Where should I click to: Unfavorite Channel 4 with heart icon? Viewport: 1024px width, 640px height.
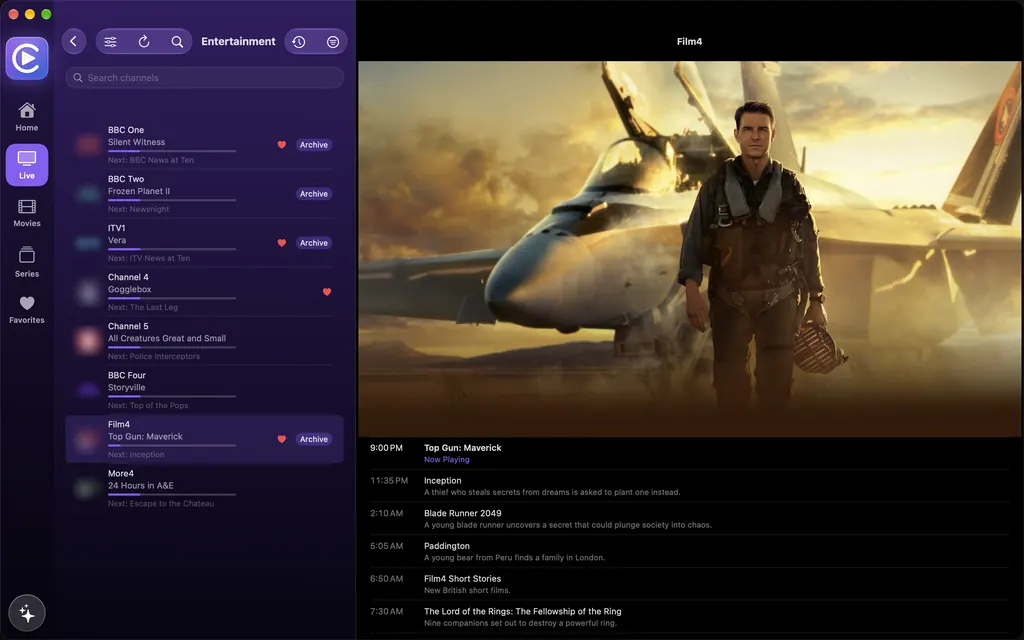[327, 292]
